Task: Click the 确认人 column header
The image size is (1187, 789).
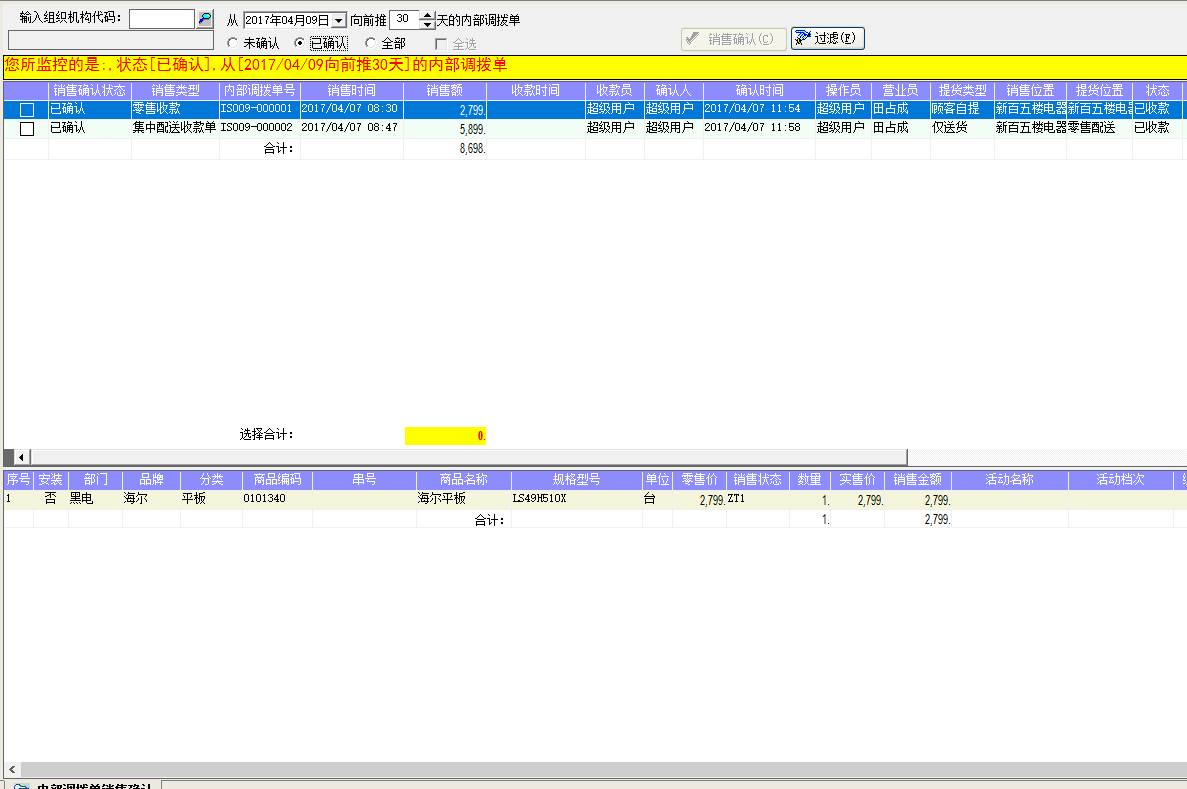Action: 673,90
